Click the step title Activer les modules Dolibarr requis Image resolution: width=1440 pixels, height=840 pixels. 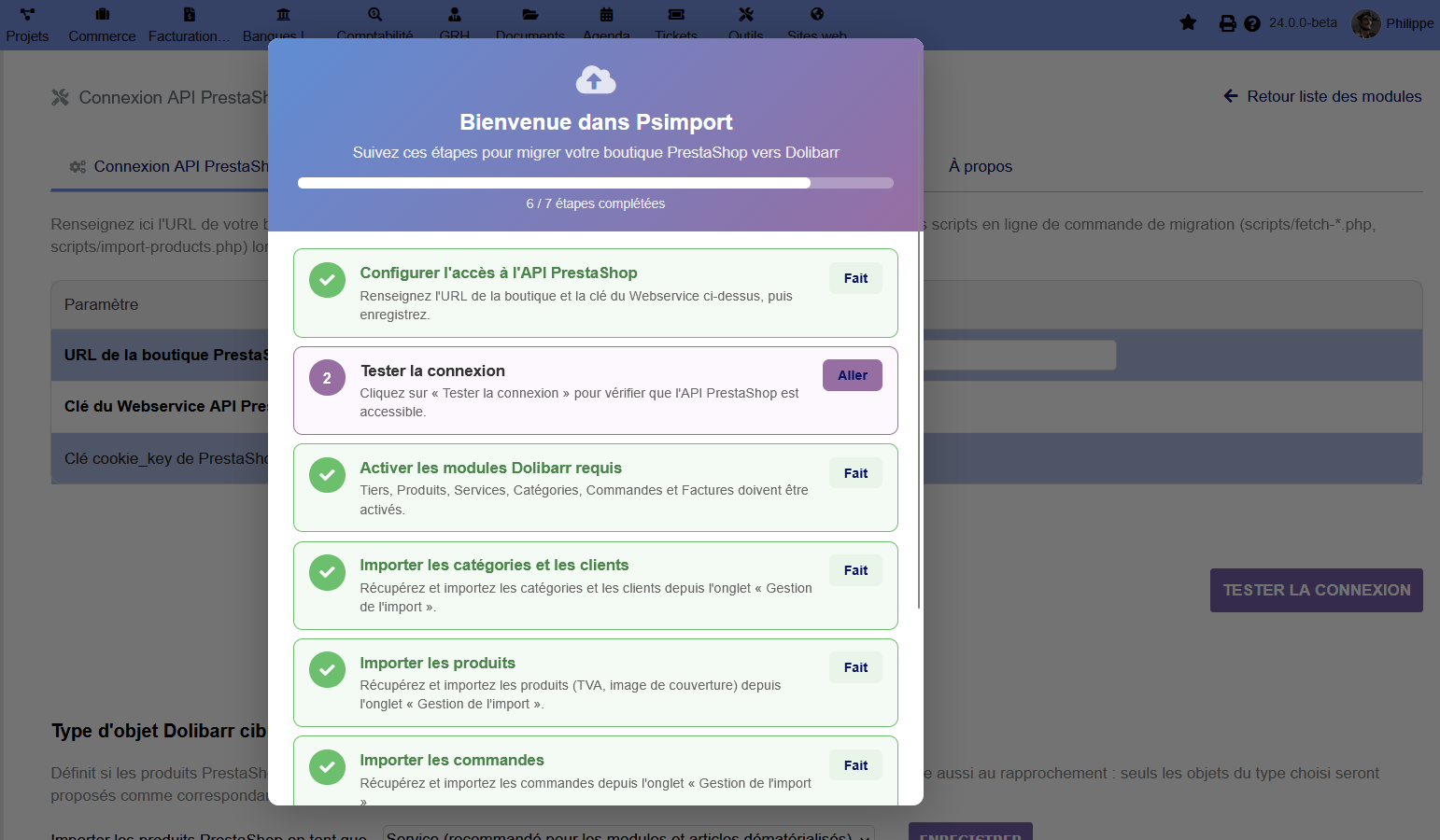click(x=490, y=468)
